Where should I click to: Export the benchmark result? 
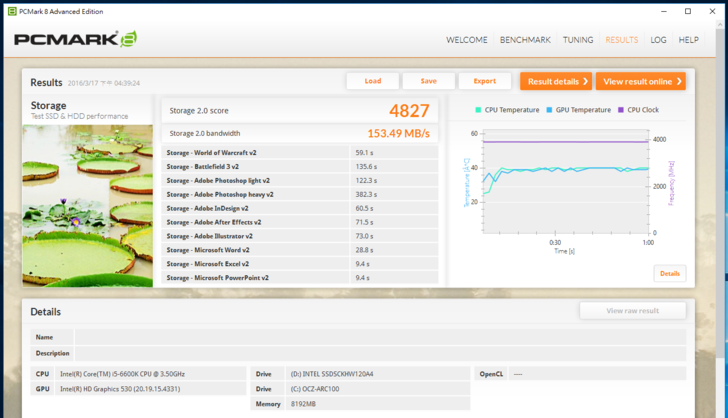[x=485, y=81]
